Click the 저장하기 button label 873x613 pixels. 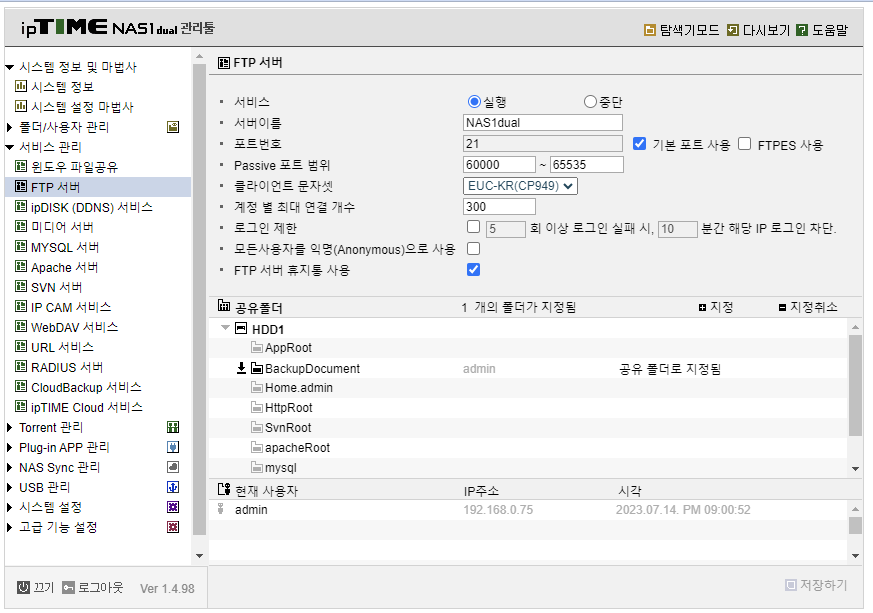pos(823,585)
